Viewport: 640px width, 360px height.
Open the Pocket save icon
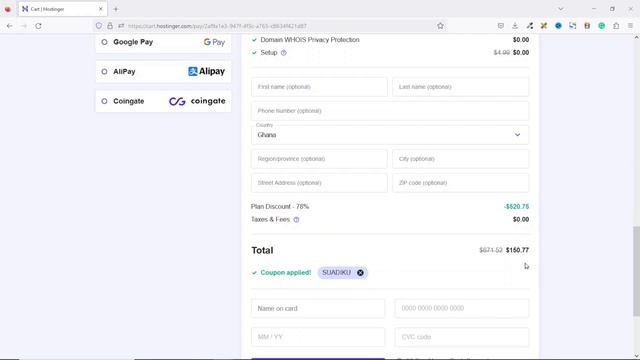click(x=500, y=26)
